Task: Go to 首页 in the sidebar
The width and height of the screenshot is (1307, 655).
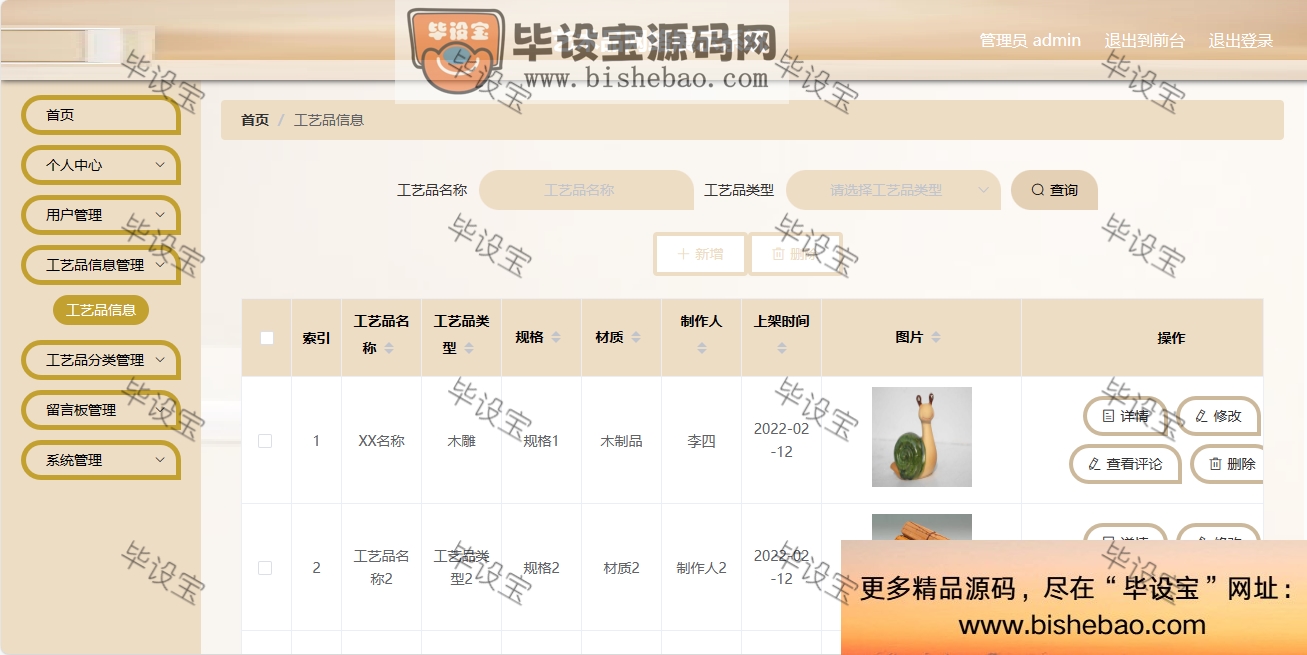Action: (x=100, y=115)
